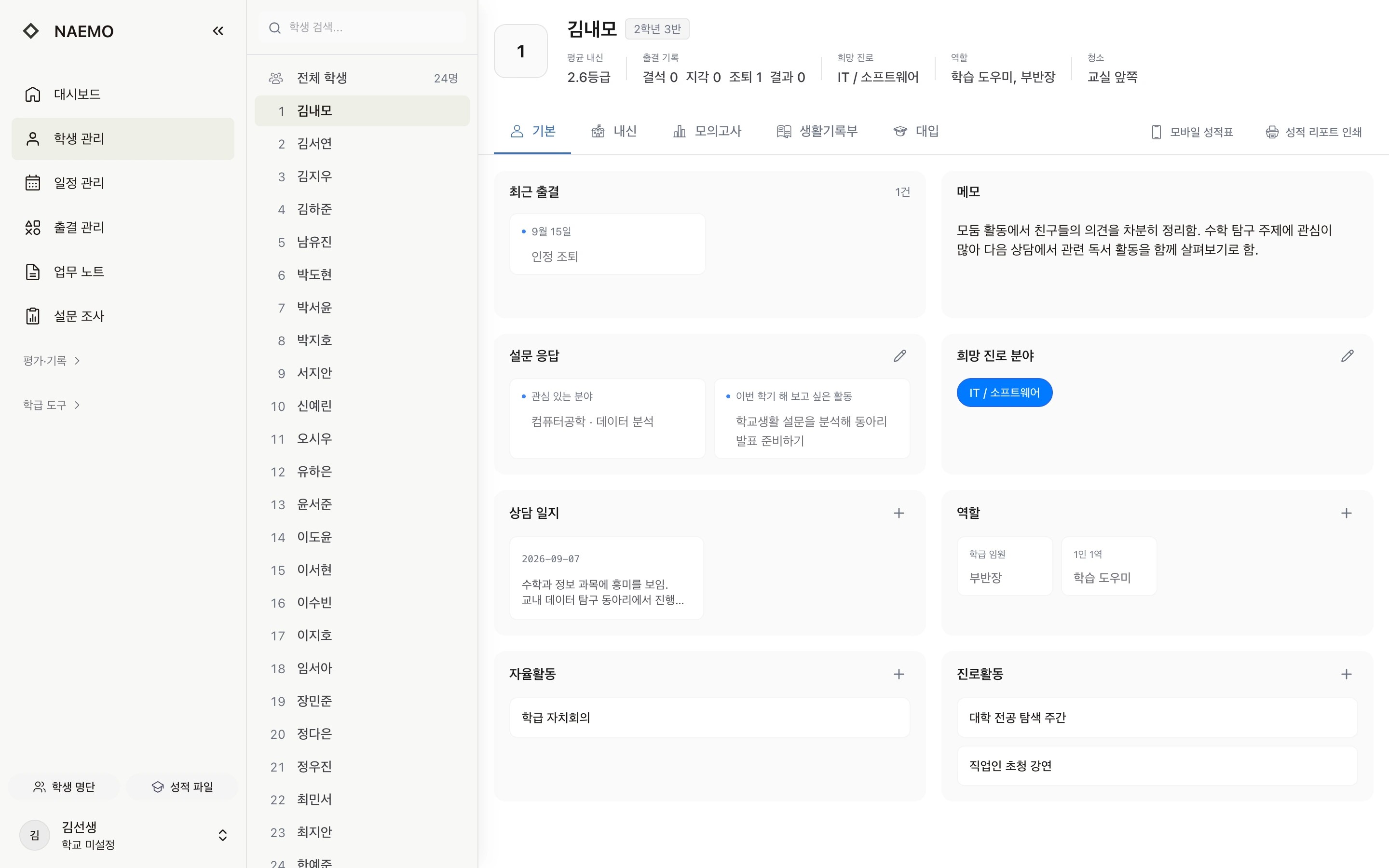The height and width of the screenshot is (868, 1389).
Task: Click the 대학 전공 탐색 주간 activity
Action: 1157,718
